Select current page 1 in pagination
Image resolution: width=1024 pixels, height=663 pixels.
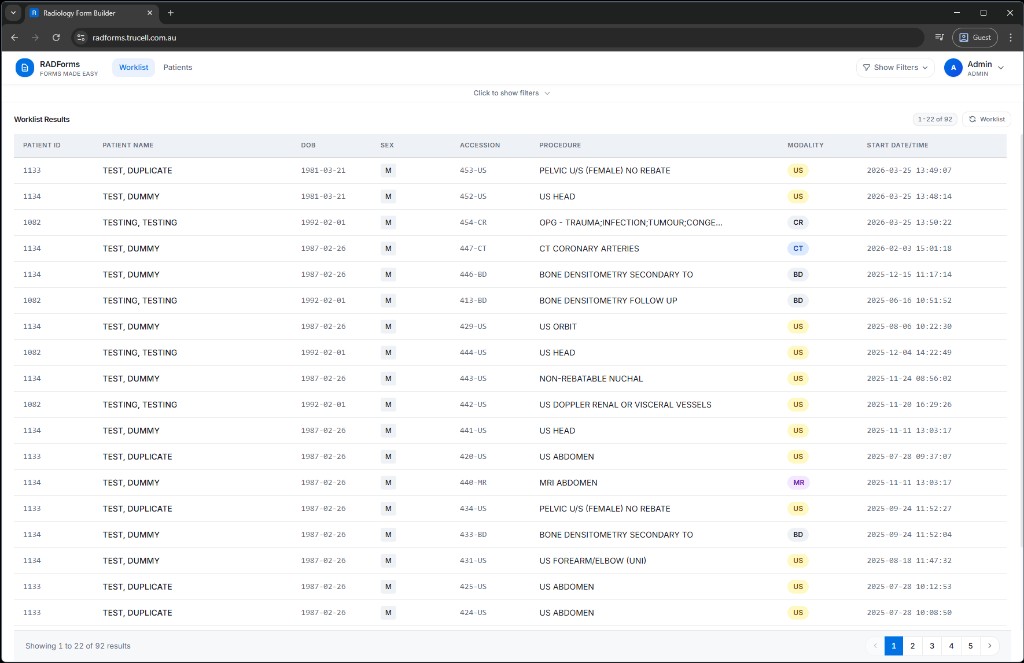pos(893,646)
